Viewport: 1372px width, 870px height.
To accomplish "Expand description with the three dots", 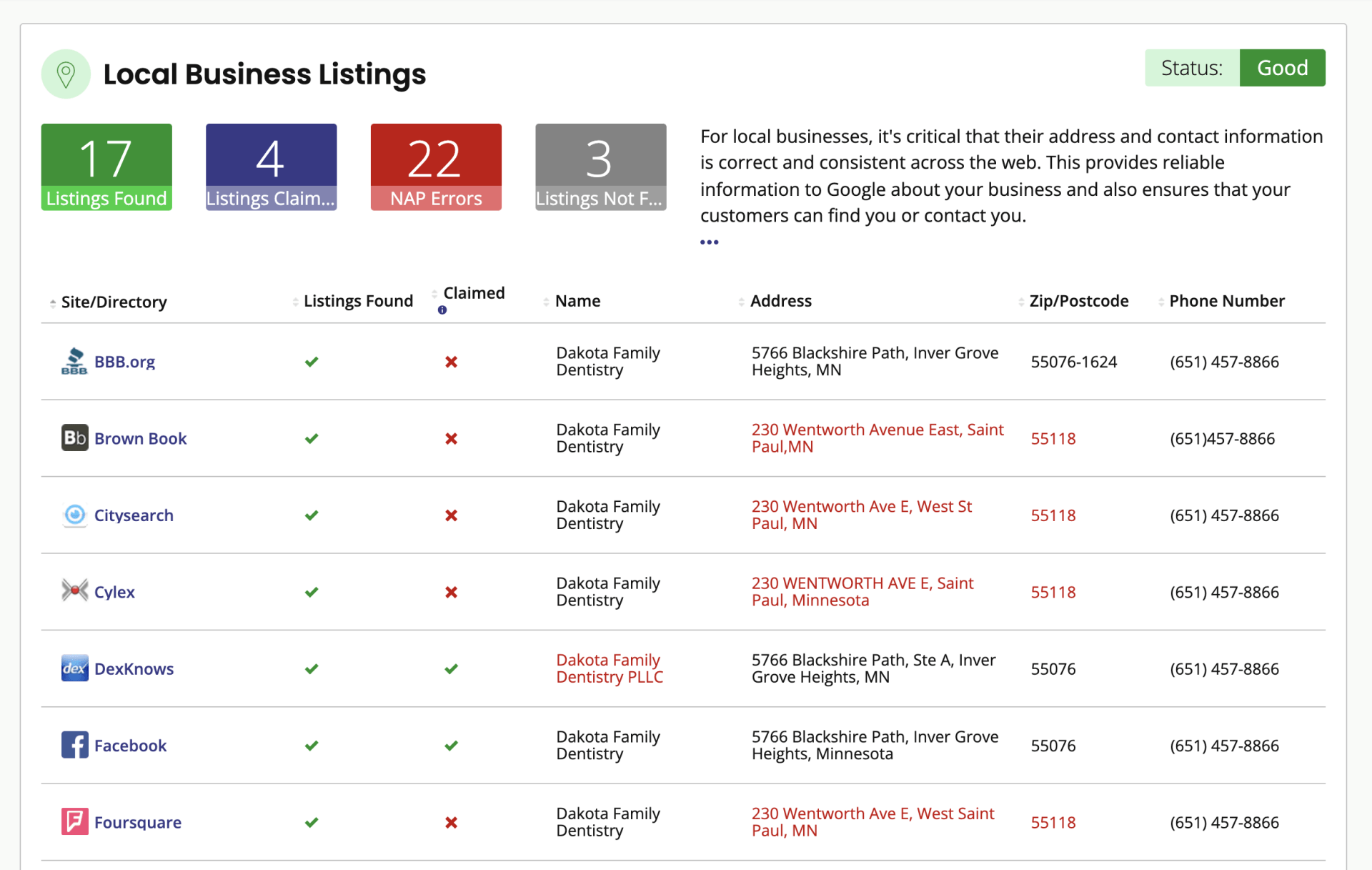I will (x=709, y=242).
